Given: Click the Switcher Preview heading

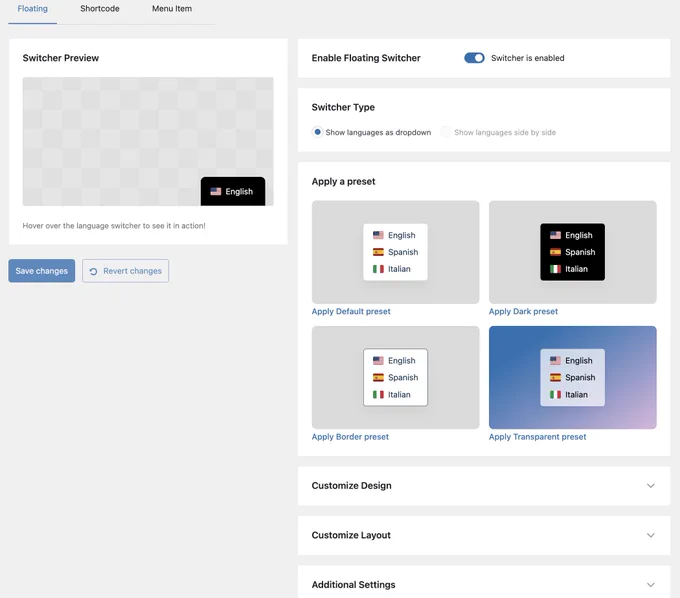Looking at the screenshot, I should tap(61, 58).
